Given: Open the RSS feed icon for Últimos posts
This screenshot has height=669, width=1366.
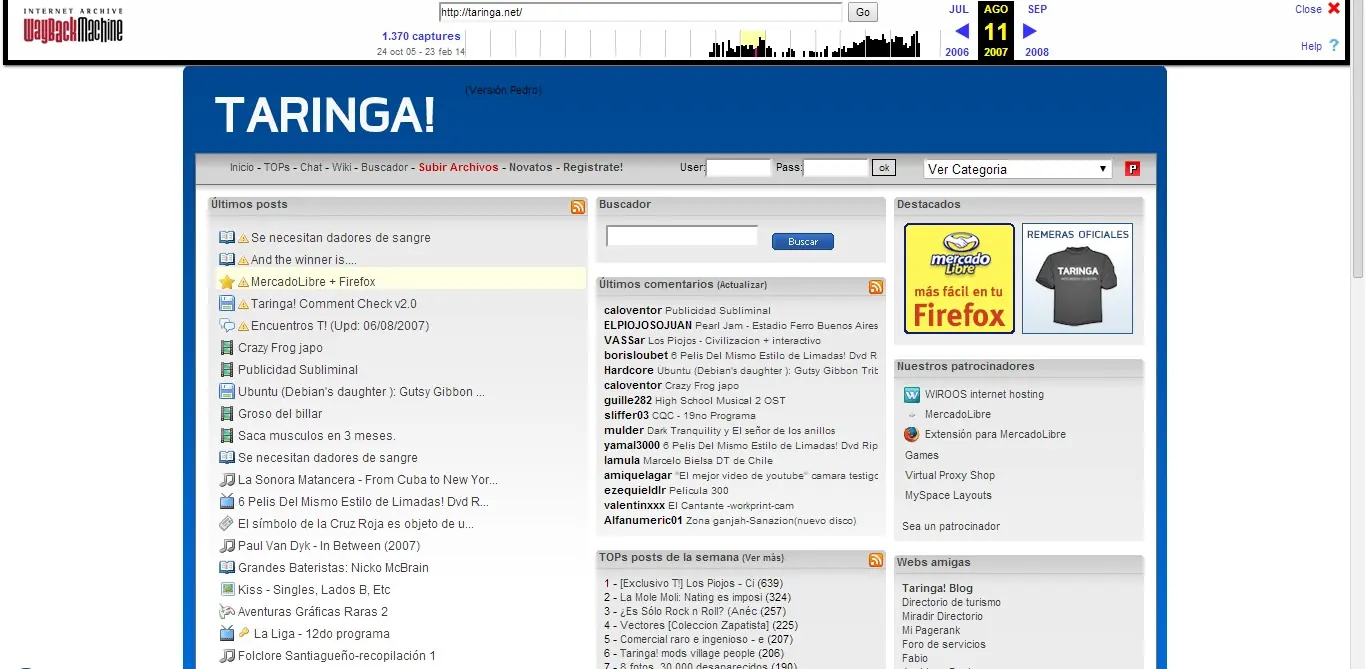Looking at the screenshot, I should click(578, 207).
